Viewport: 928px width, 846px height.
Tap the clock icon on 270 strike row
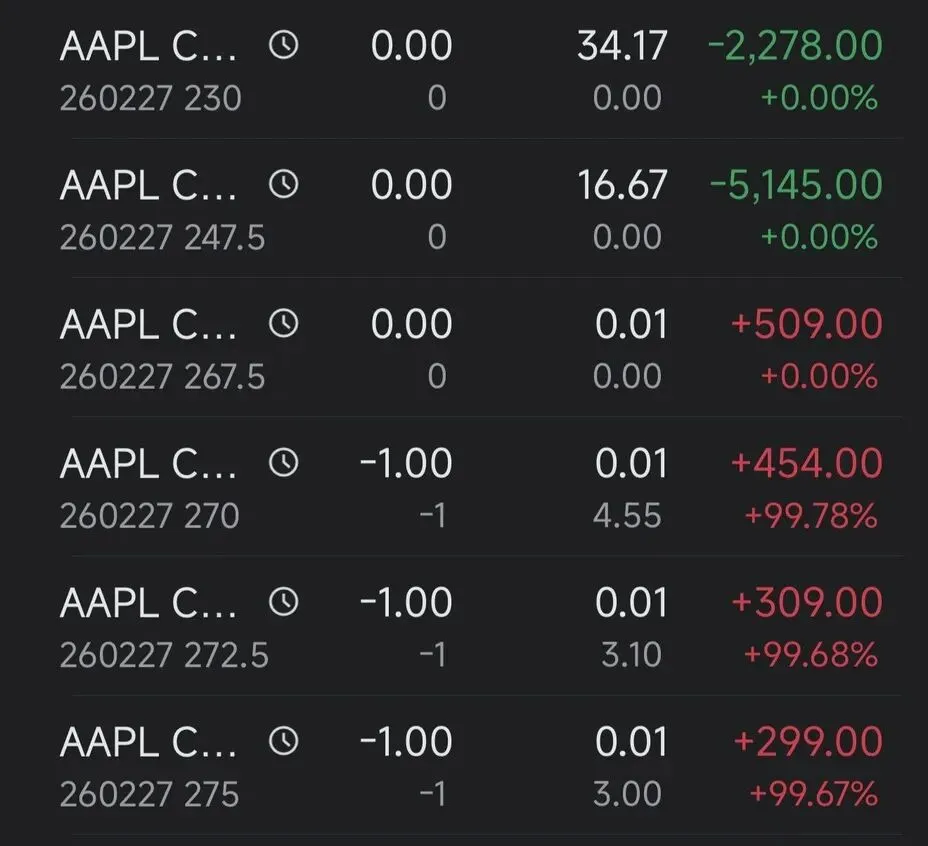click(x=284, y=463)
